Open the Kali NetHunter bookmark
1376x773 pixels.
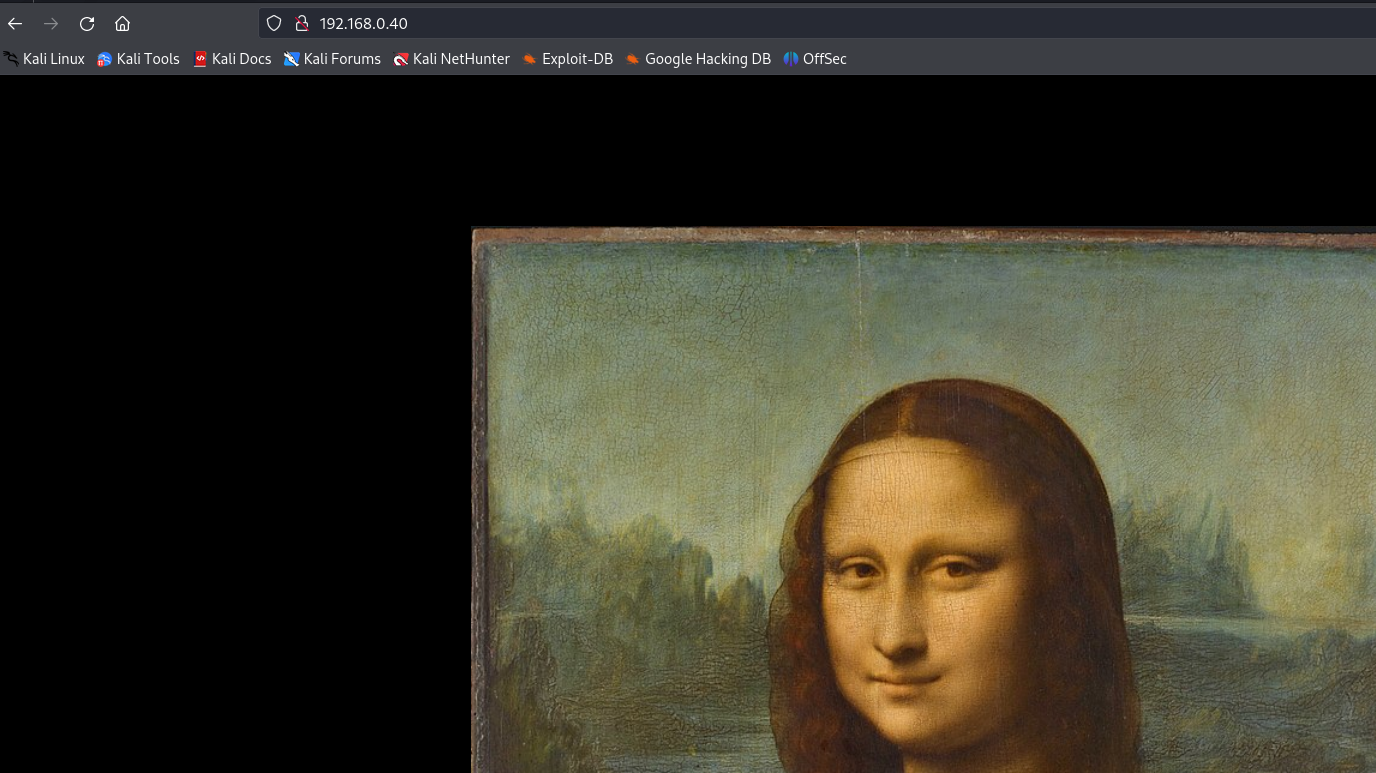451,59
